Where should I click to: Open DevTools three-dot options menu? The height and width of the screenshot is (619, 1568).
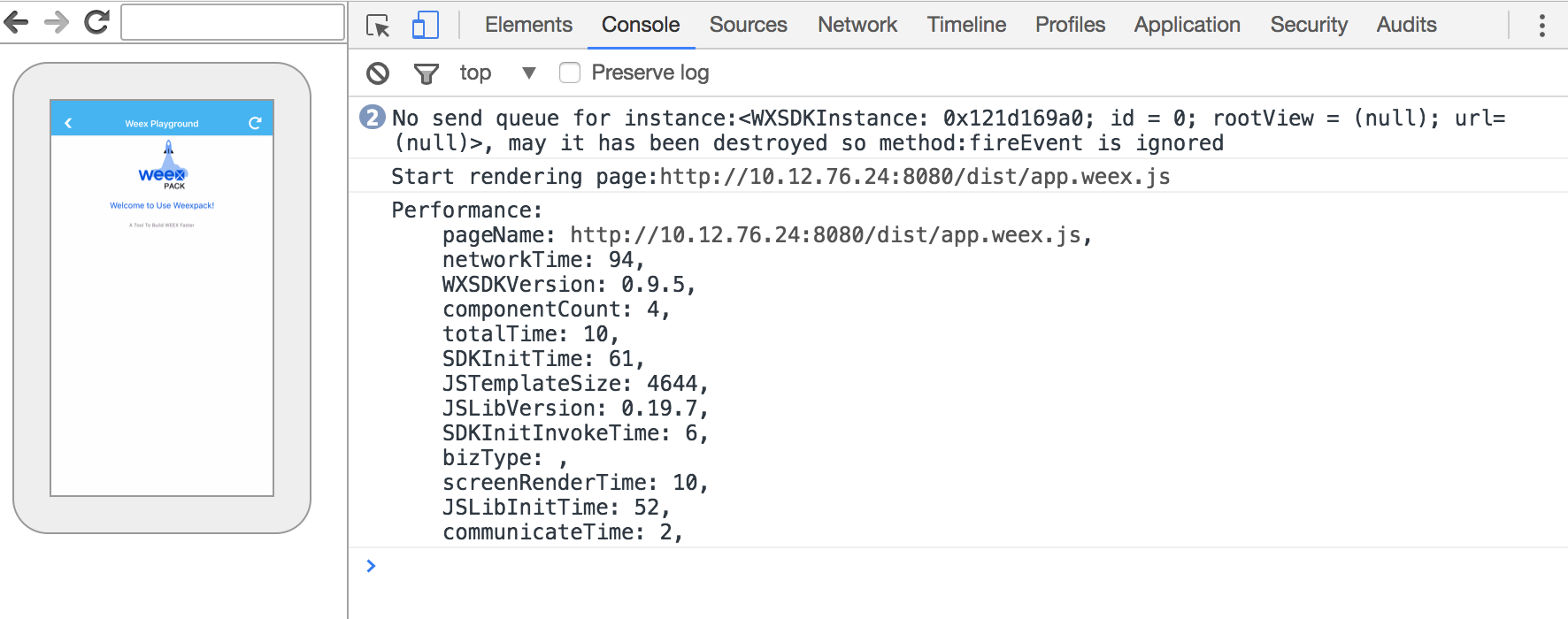(1541, 26)
